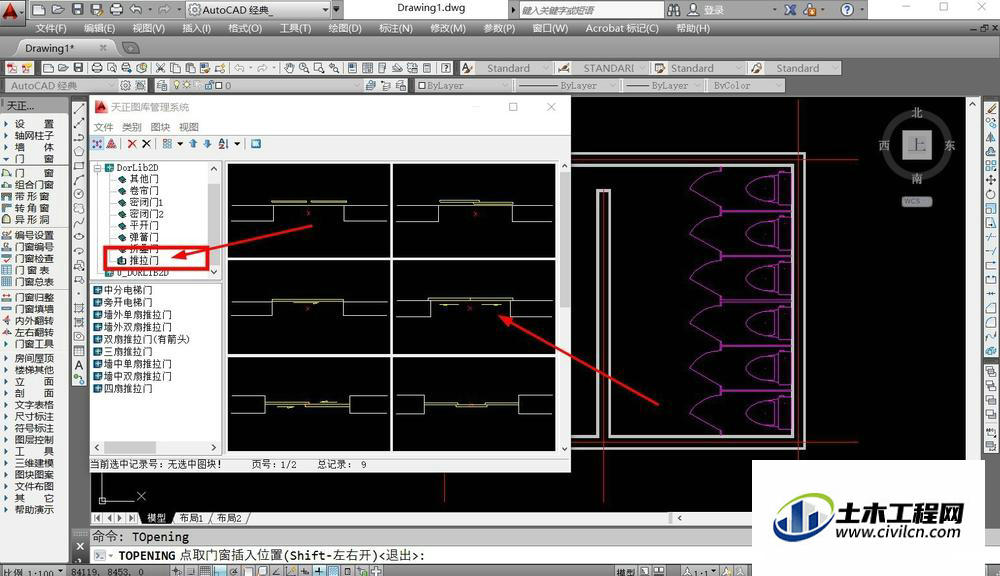1000x576 pixels.
Task: Open the Layer Properties Manager icon
Action: [x=162, y=85]
